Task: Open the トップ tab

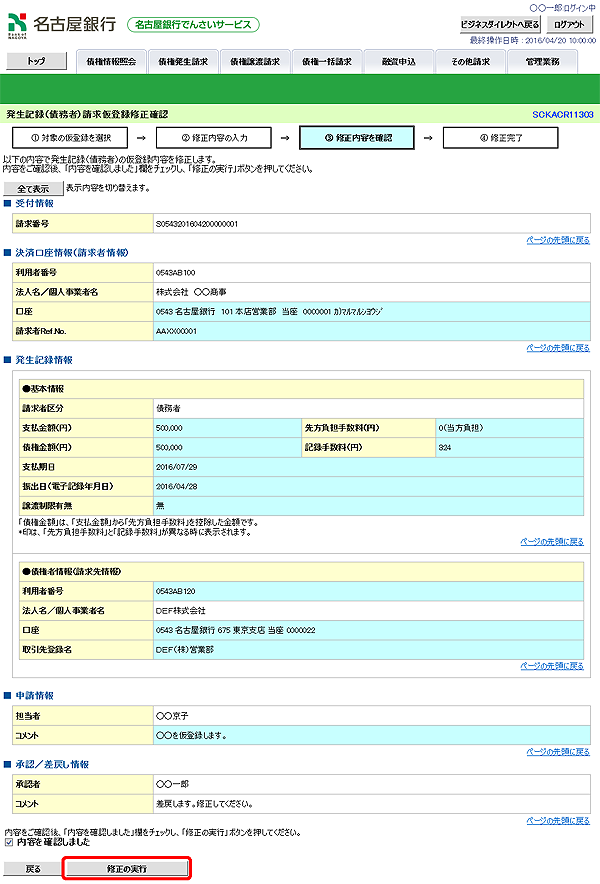Action: coord(36,61)
